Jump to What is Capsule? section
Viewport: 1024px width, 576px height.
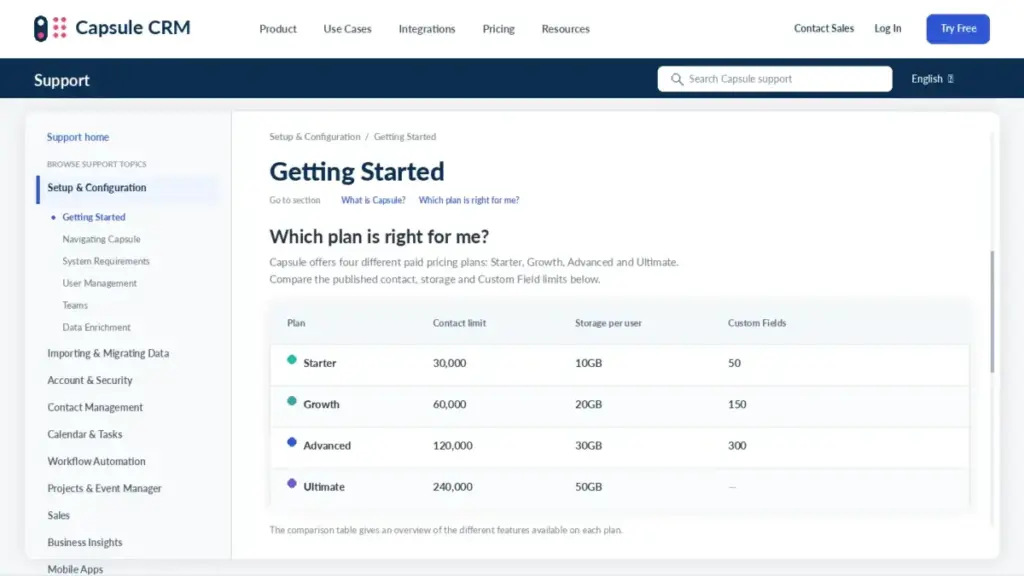point(373,200)
